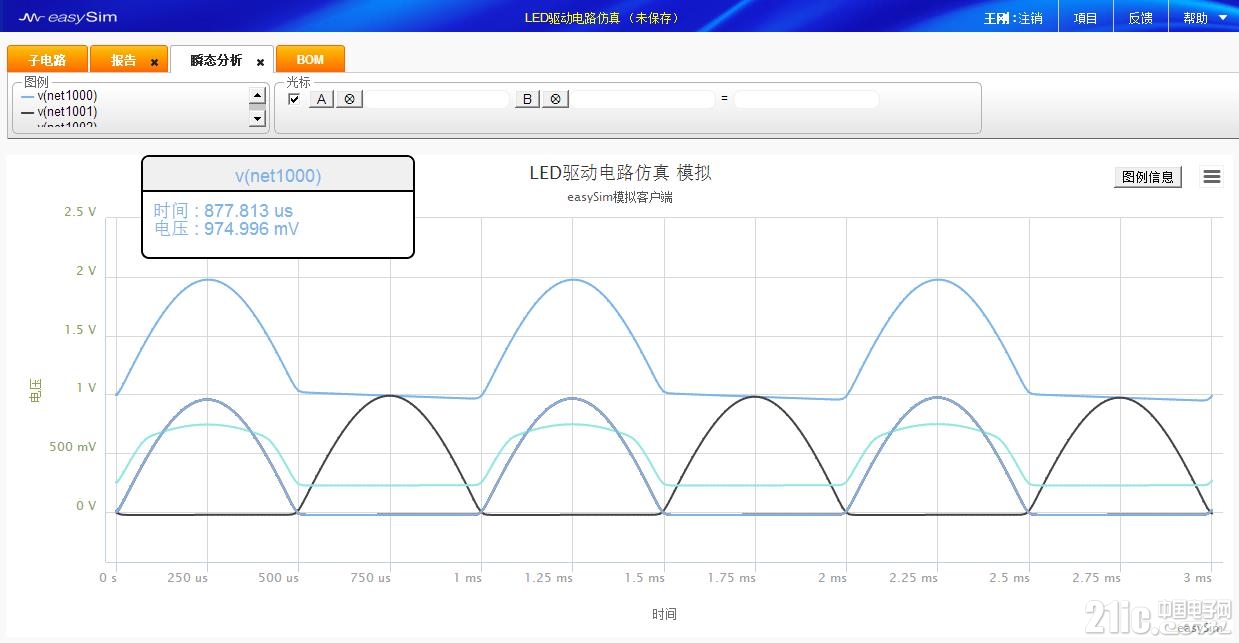Click the 时间 x-axis title

[x=664, y=614]
